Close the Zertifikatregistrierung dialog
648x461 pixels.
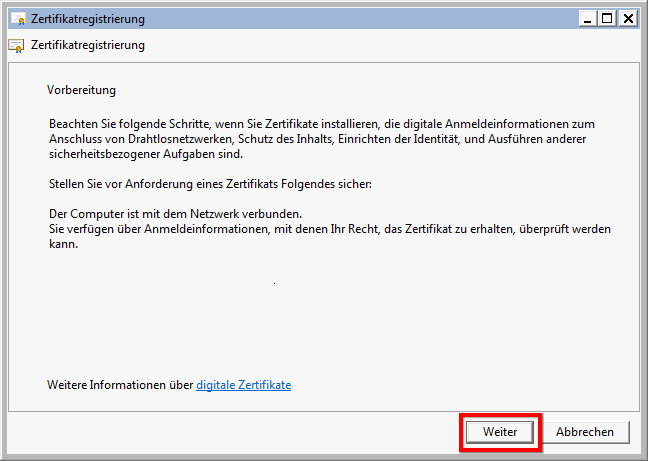pos(628,18)
